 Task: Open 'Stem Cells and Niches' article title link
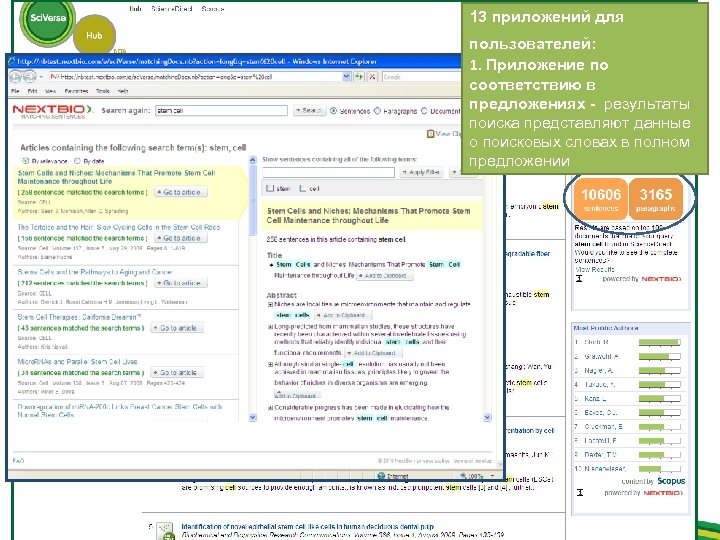coord(116,177)
